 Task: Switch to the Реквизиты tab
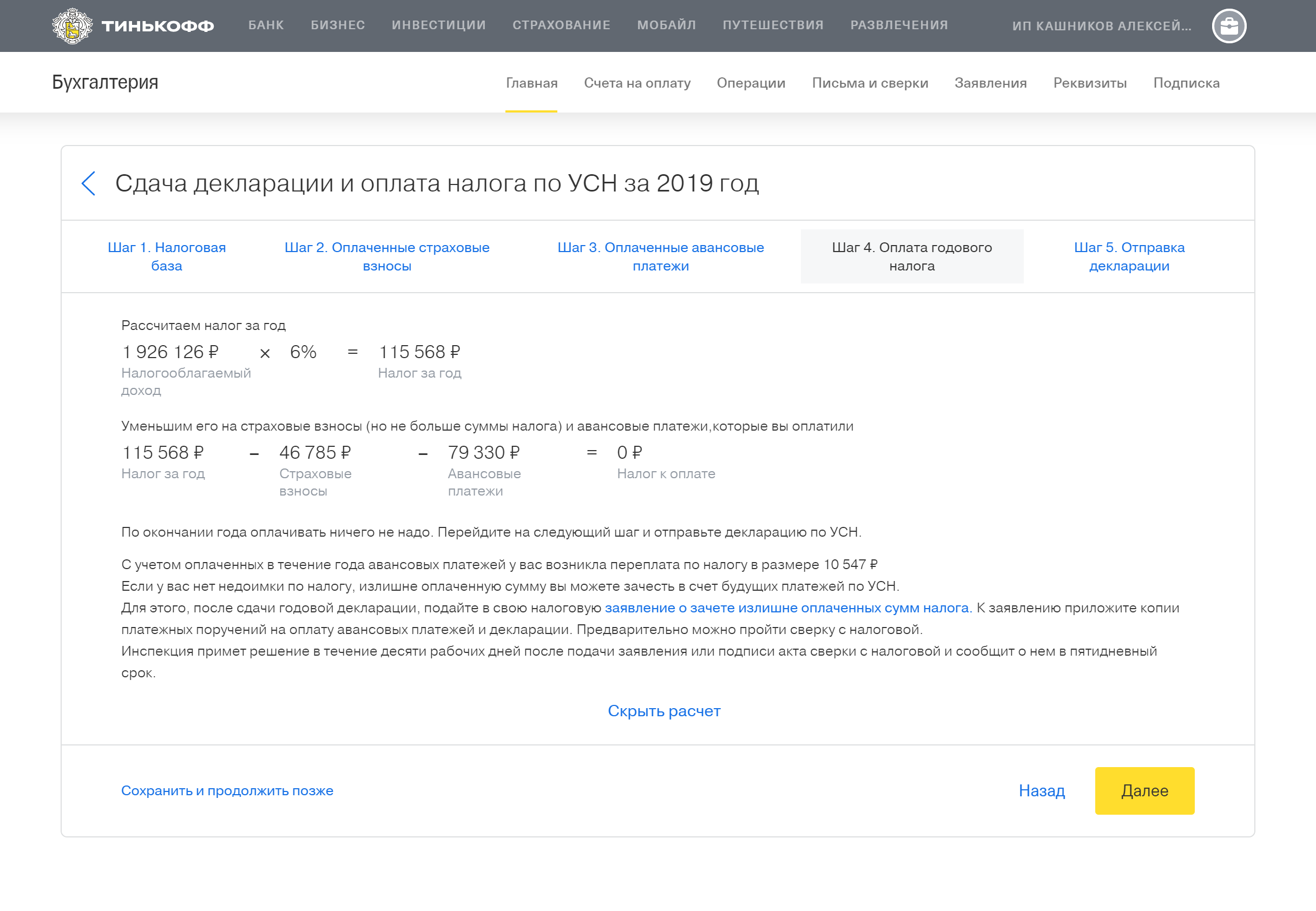[x=1090, y=83]
